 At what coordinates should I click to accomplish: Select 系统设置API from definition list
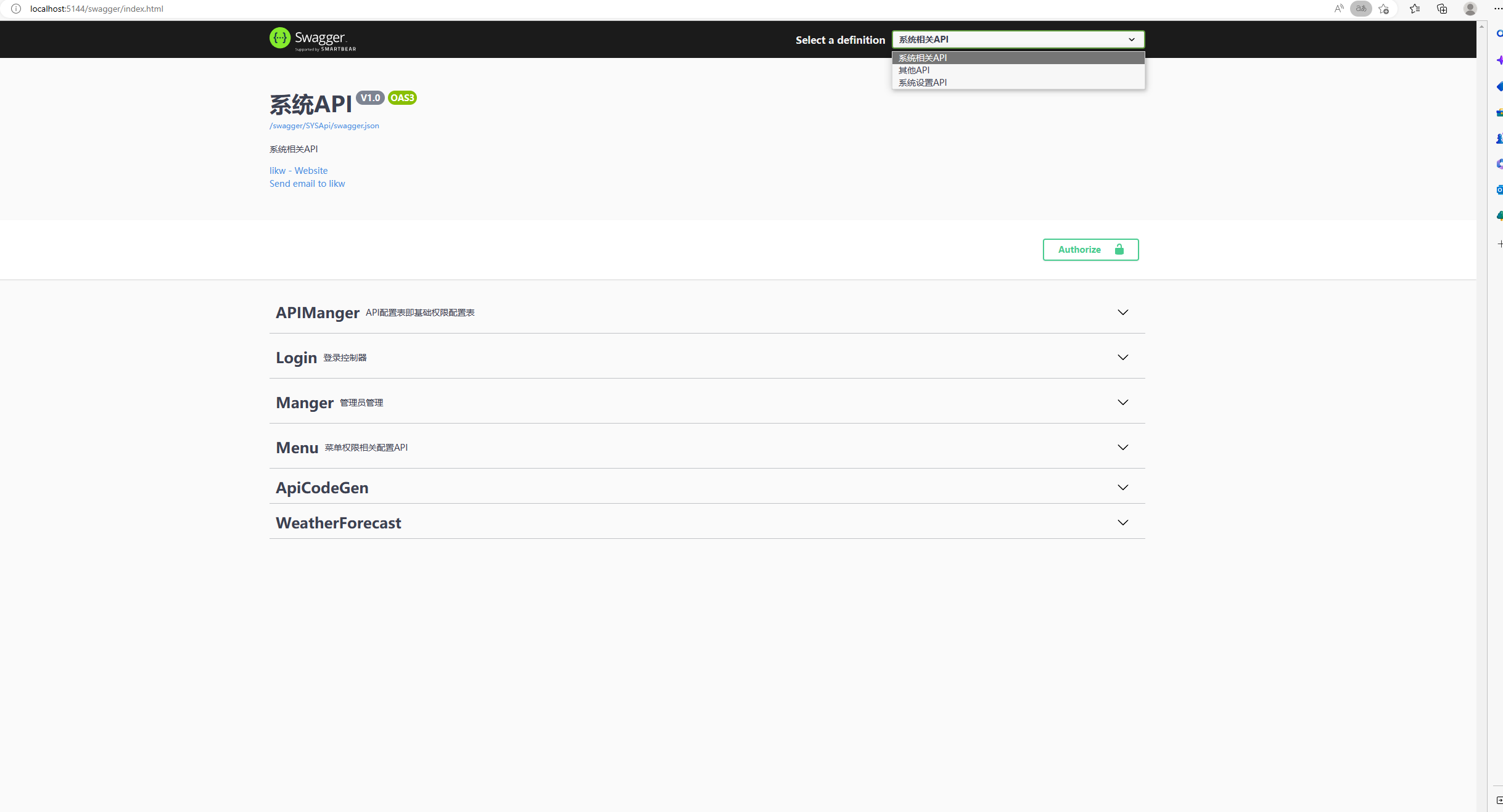point(1018,83)
